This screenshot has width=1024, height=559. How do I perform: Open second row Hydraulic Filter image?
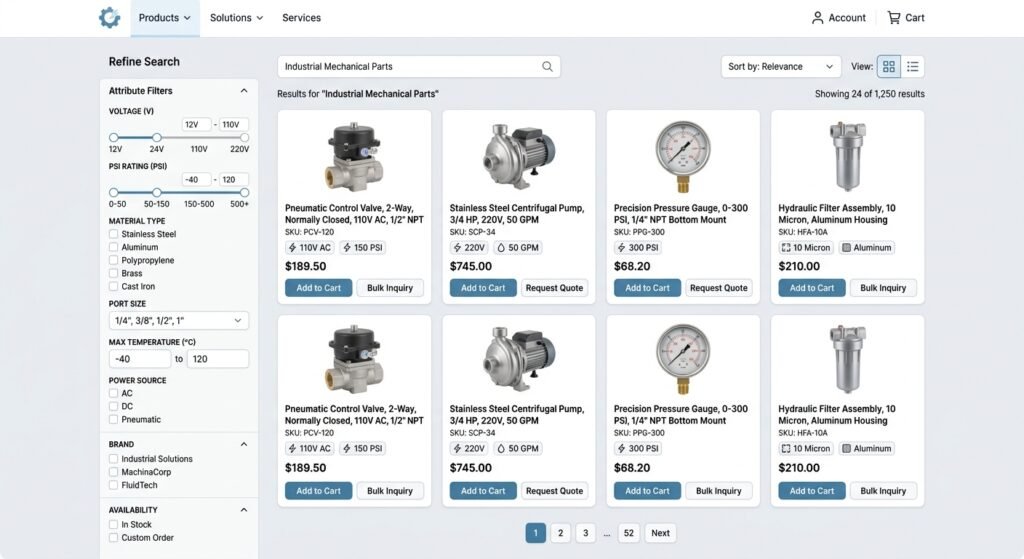[847, 359]
